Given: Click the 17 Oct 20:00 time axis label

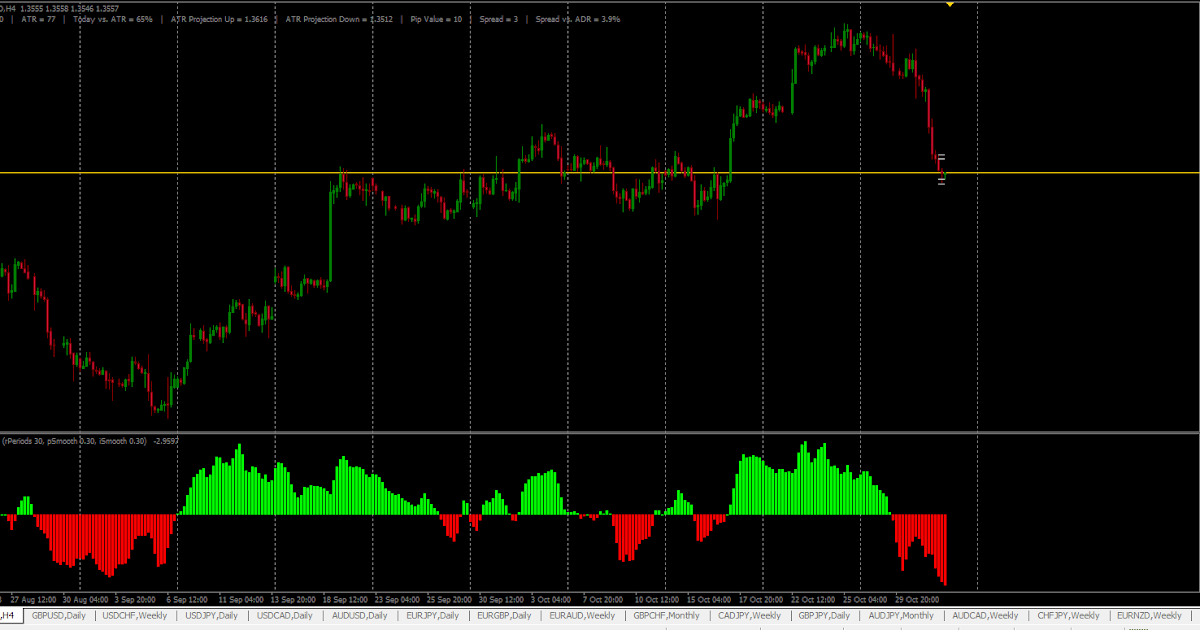Looking at the screenshot, I should point(762,600).
